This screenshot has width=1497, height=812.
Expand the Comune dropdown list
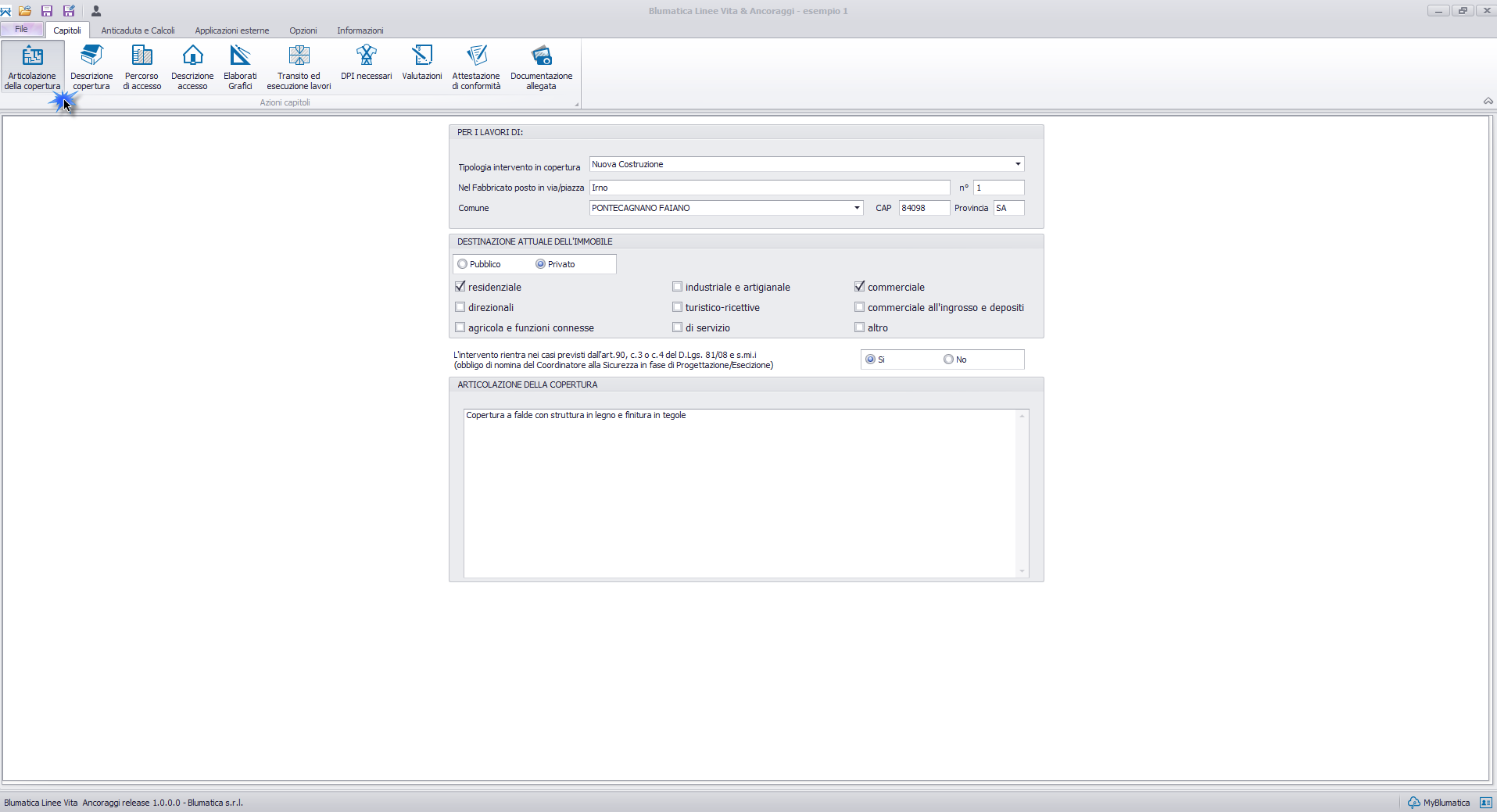pos(857,208)
